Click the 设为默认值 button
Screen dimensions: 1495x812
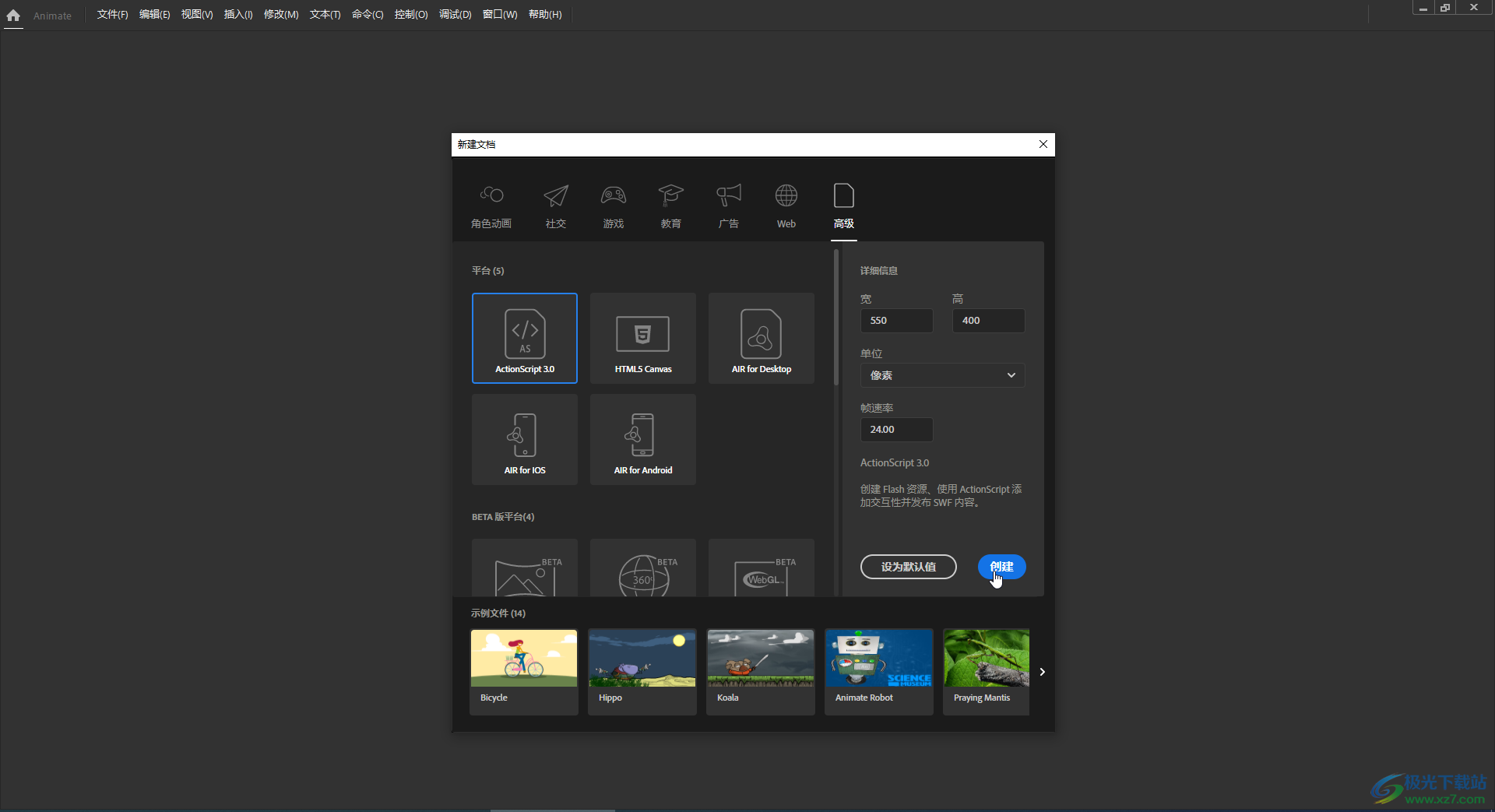[909, 567]
